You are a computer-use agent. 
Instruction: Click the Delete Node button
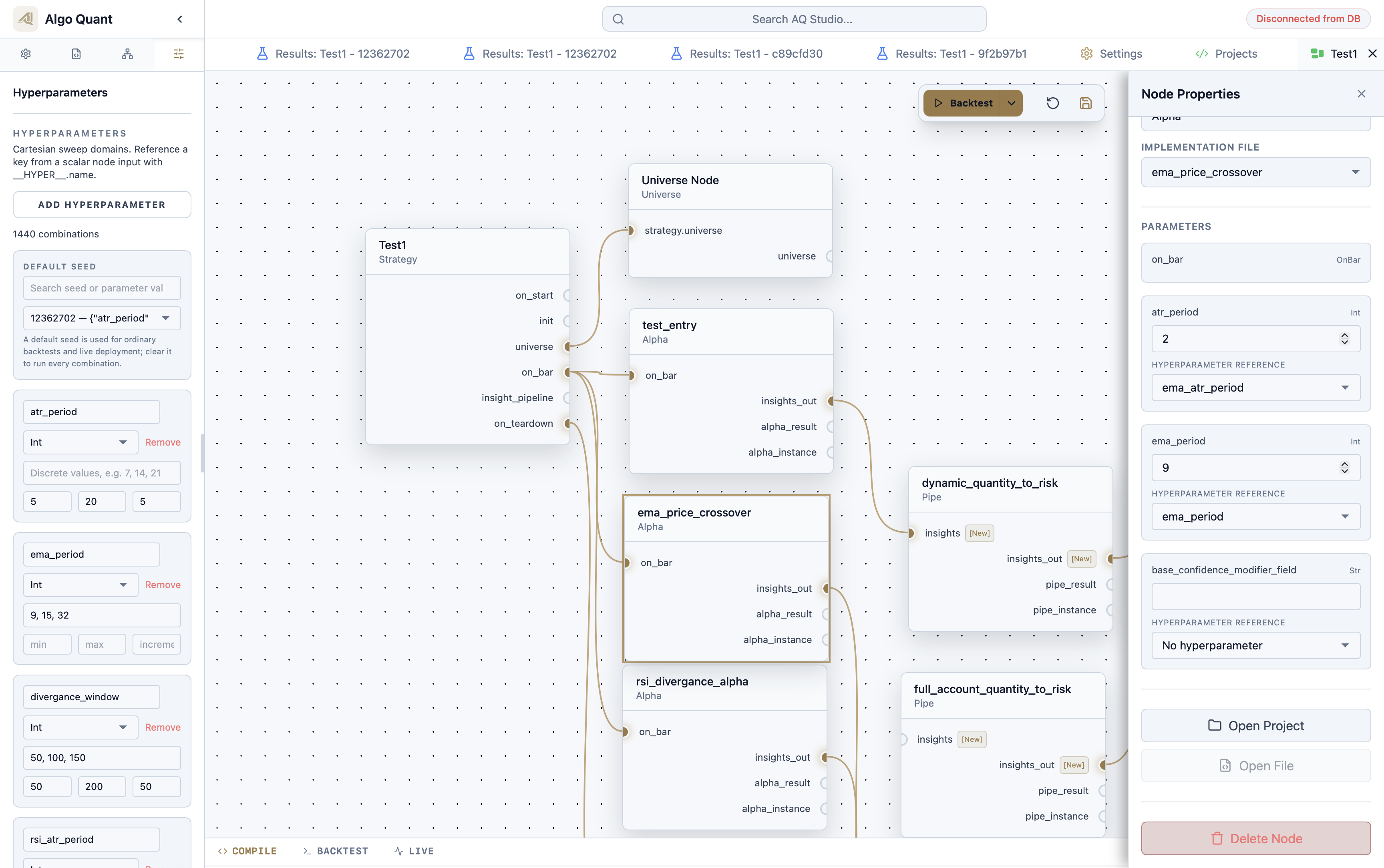coord(1255,838)
